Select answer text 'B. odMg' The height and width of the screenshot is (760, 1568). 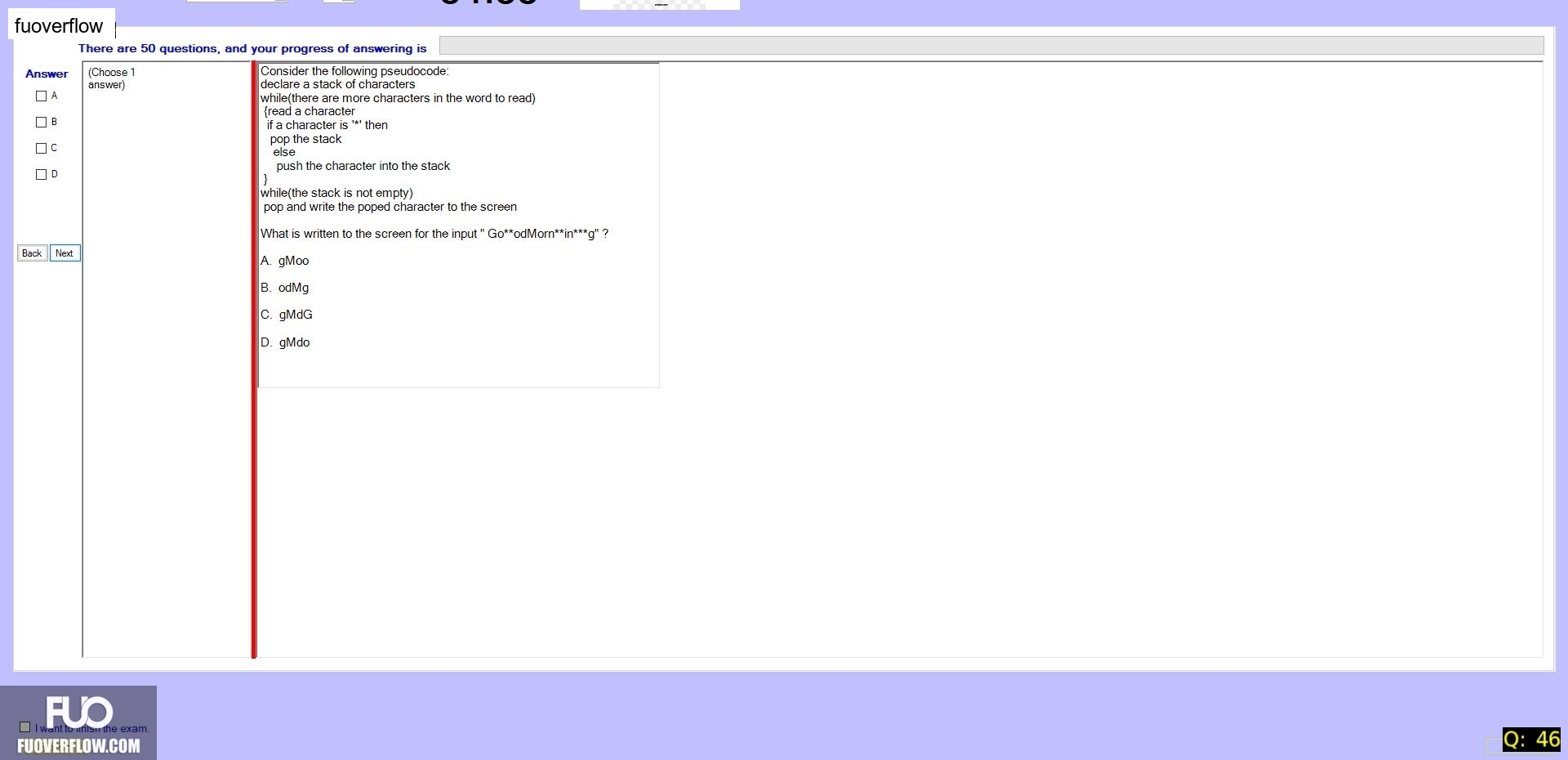(284, 288)
